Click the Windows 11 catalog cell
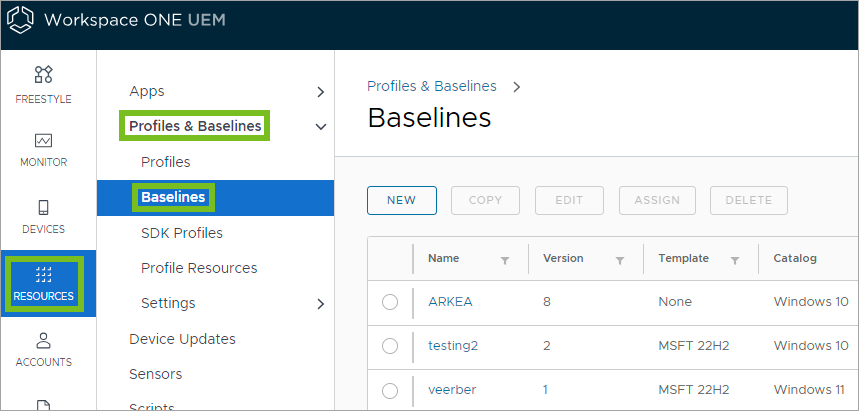Screen dimensions: 859x411 pyautogui.click(x=810, y=390)
